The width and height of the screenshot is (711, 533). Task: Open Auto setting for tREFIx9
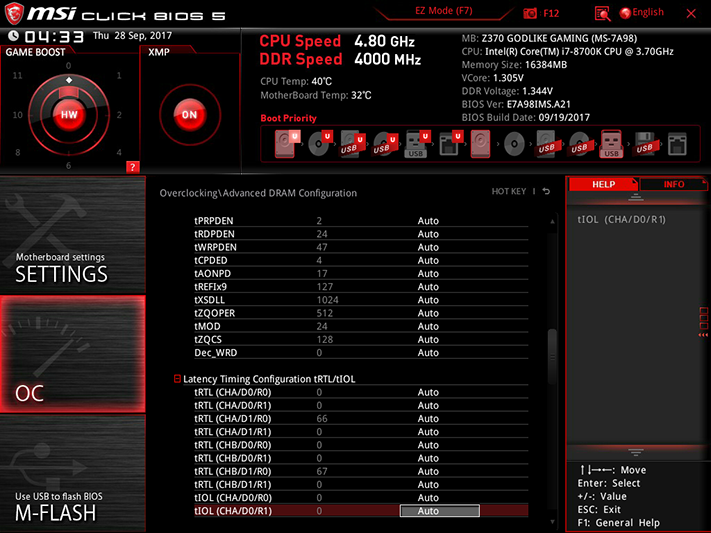428,287
